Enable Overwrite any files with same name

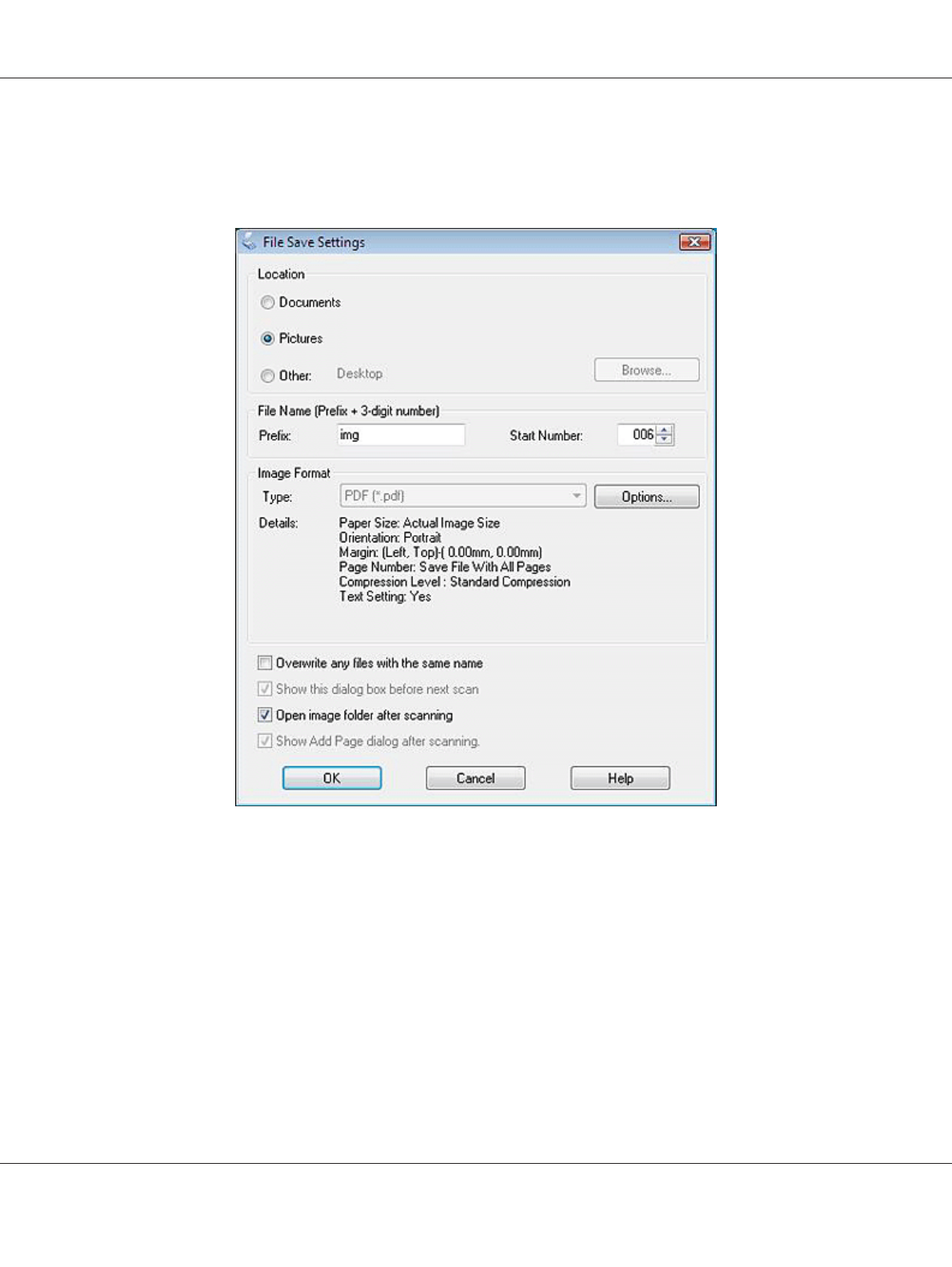coord(265,663)
